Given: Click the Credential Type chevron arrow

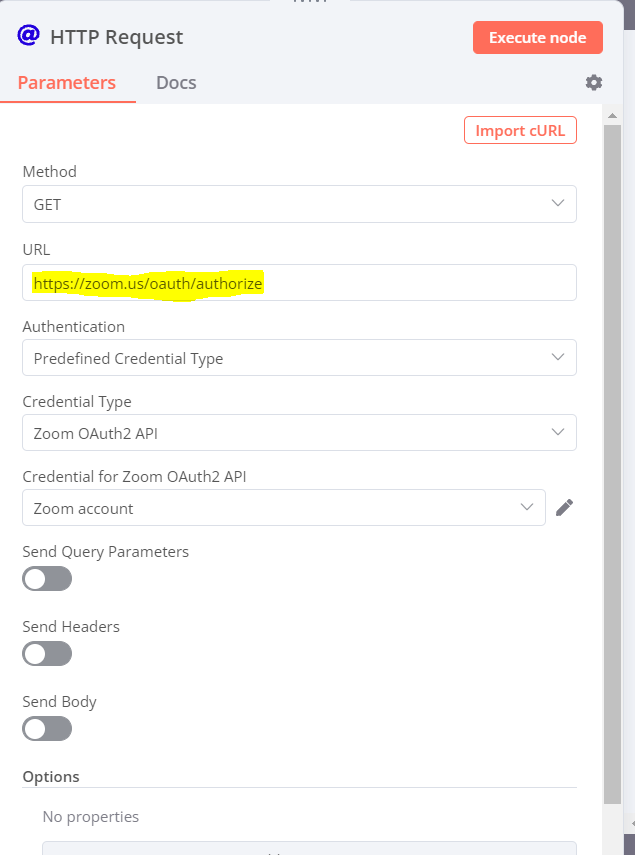Looking at the screenshot, I should pos(558,433).
